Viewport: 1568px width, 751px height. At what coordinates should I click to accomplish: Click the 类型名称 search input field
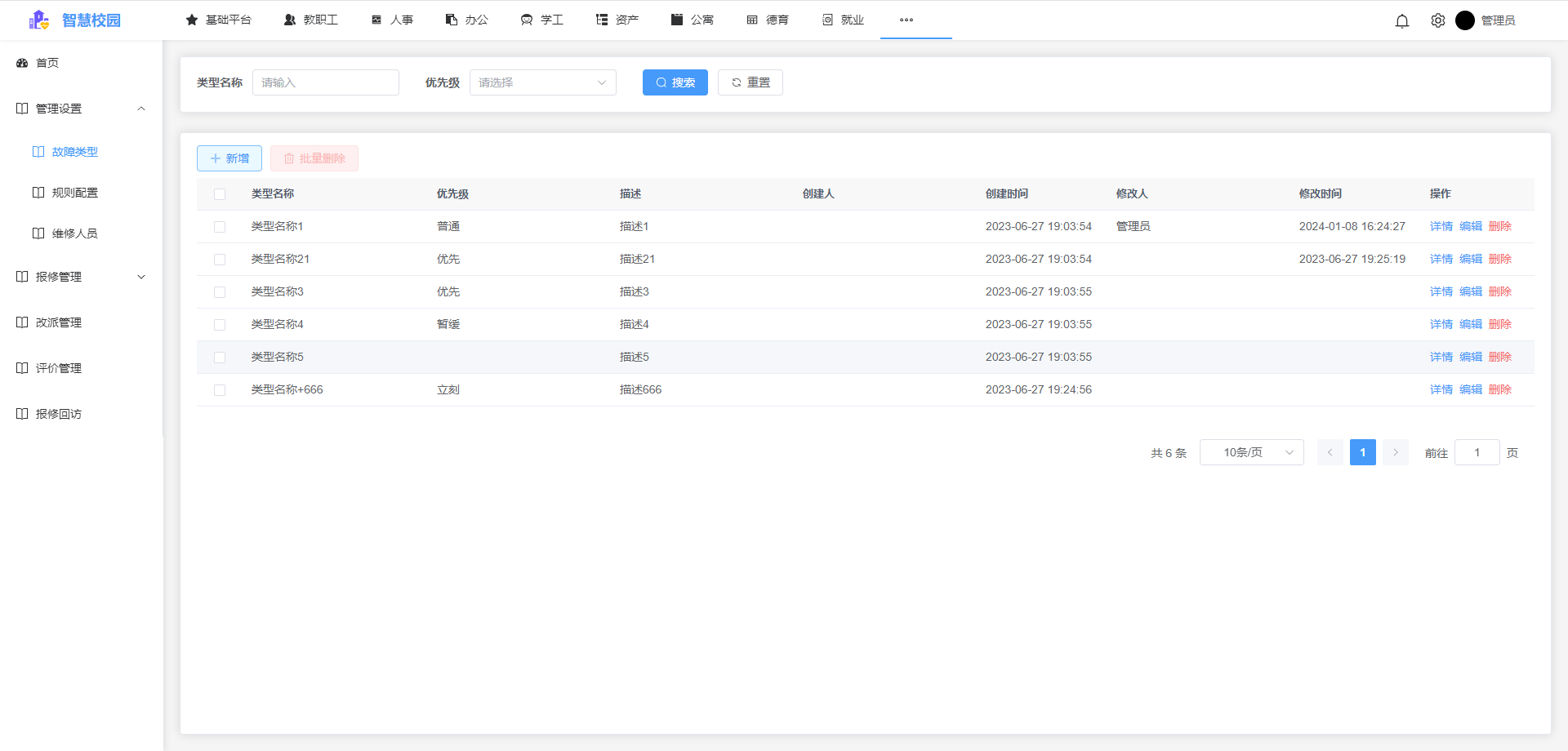coord(325,82)
